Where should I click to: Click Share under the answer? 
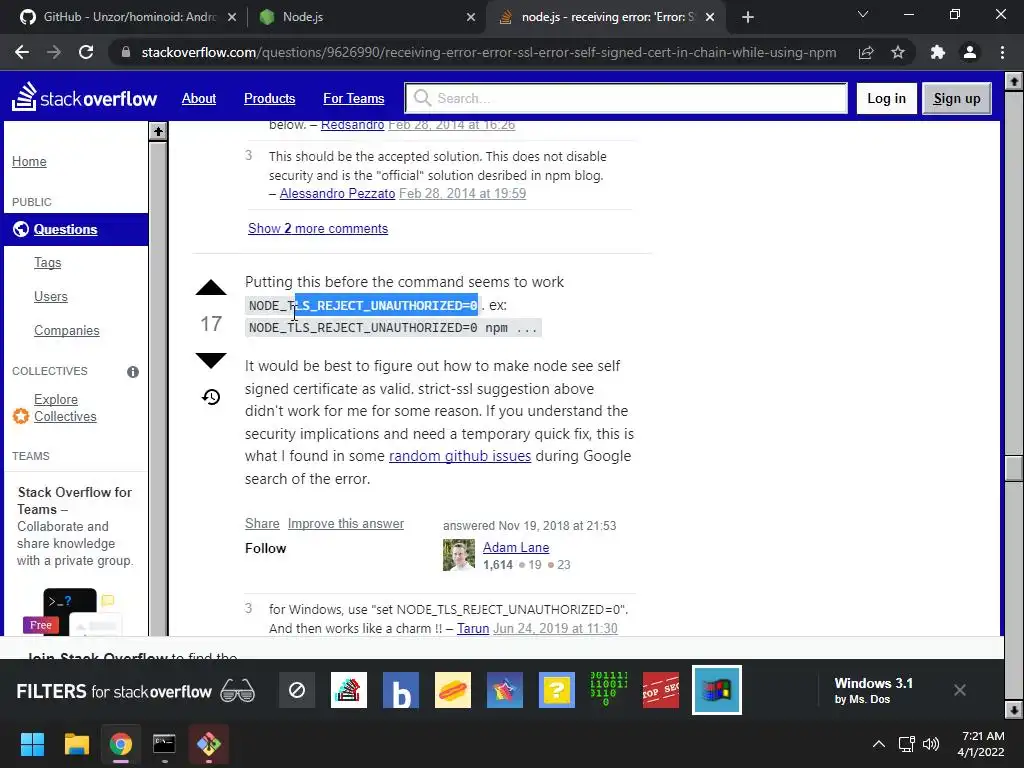(x=262, y=523)
